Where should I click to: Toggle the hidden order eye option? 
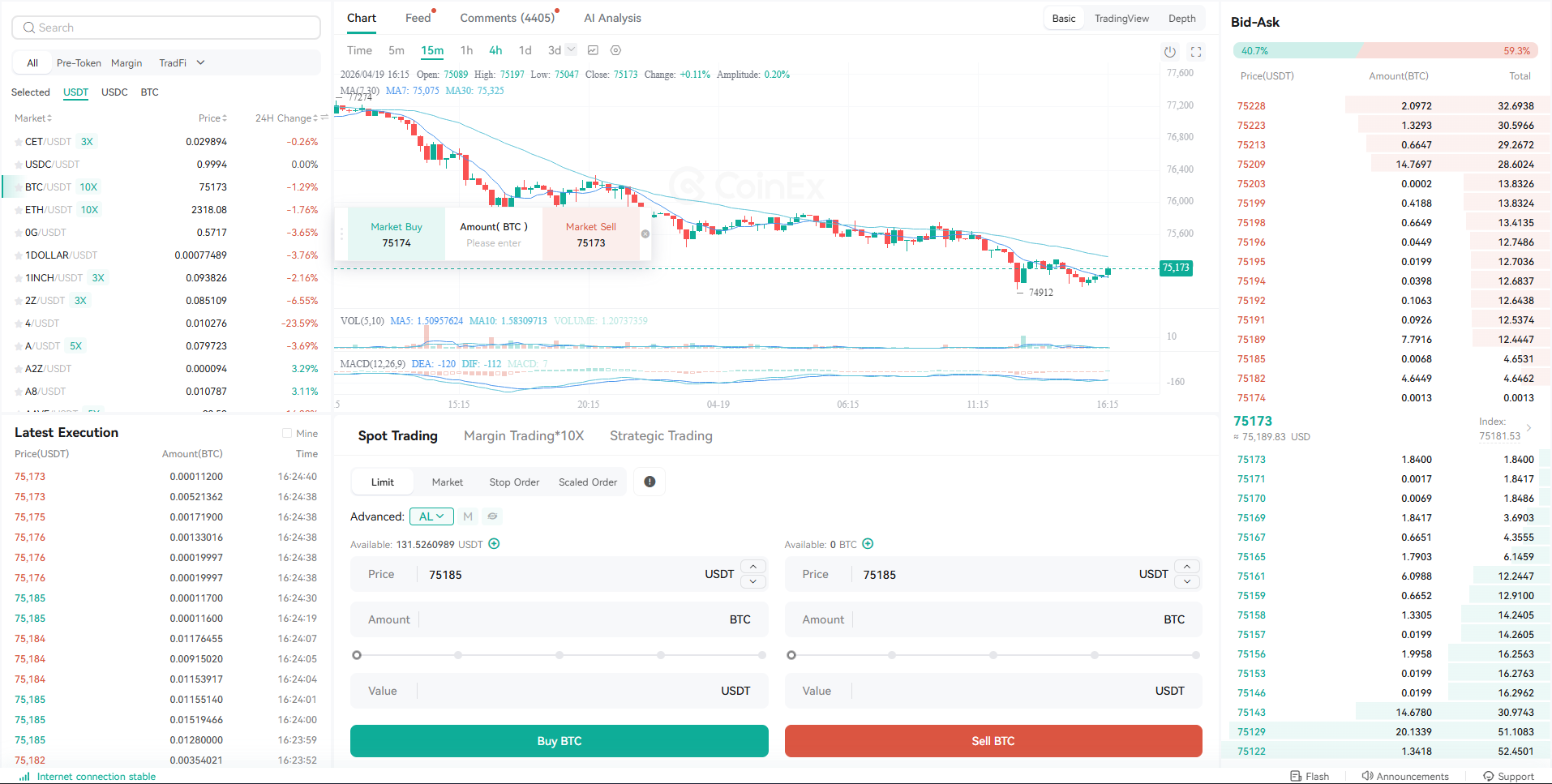[x=492, y=516]
